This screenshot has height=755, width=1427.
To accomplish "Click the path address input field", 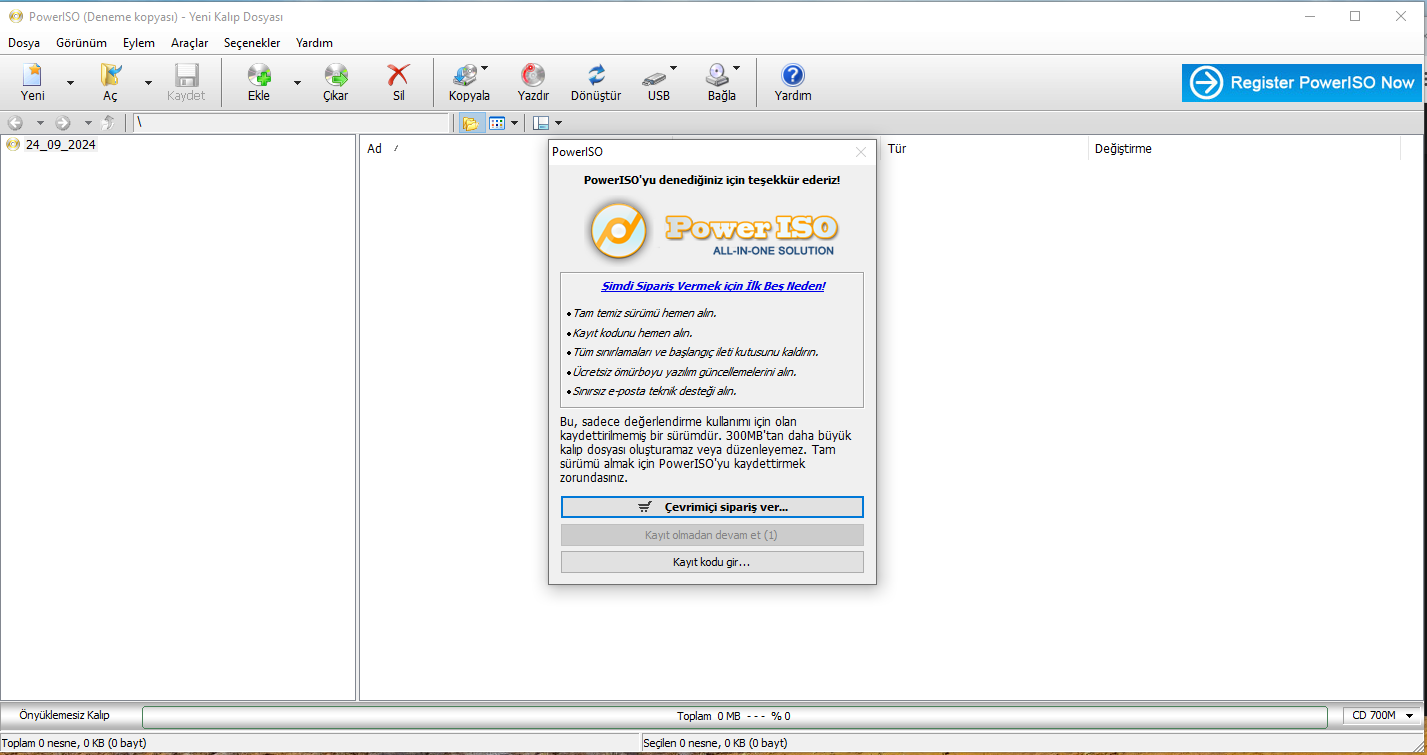I will [x=291, y=123].
